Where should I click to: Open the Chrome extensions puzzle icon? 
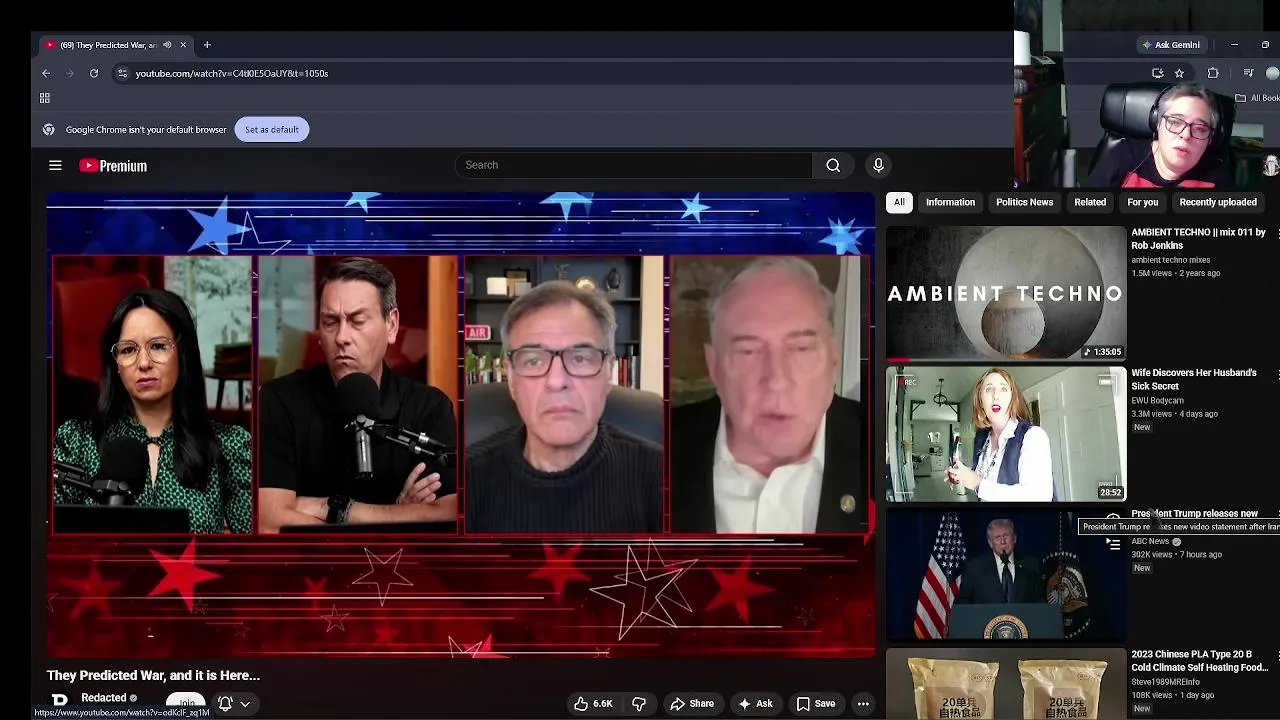pos(1213,73)
